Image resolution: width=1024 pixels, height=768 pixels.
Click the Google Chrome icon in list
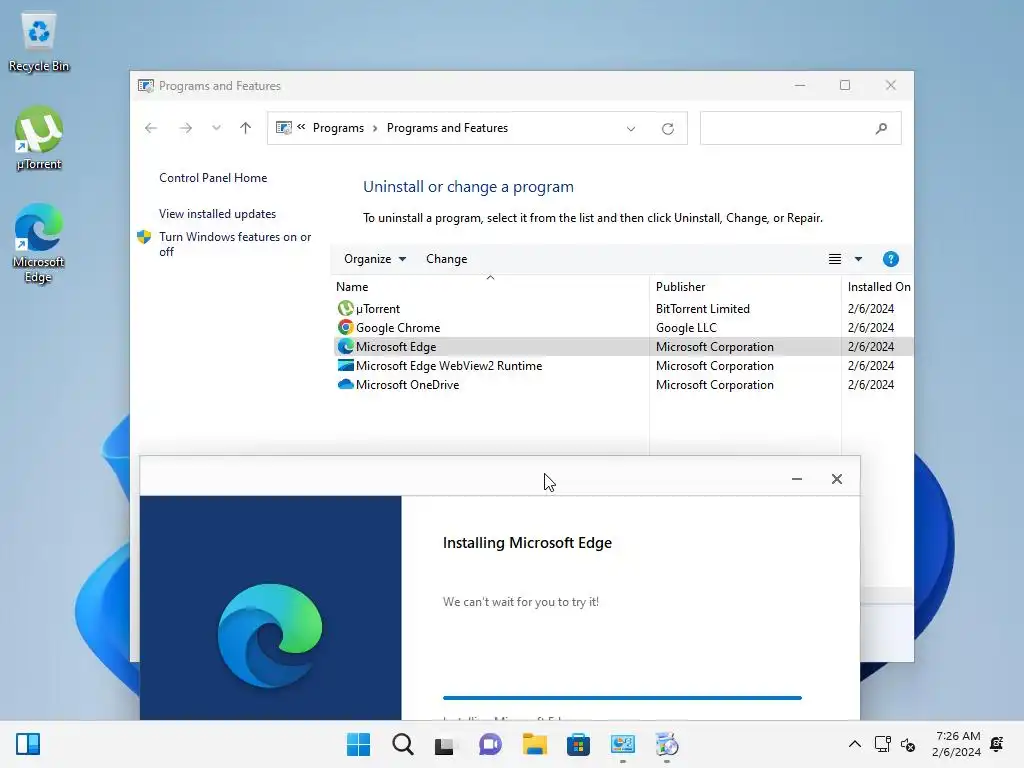pos(345,327)
